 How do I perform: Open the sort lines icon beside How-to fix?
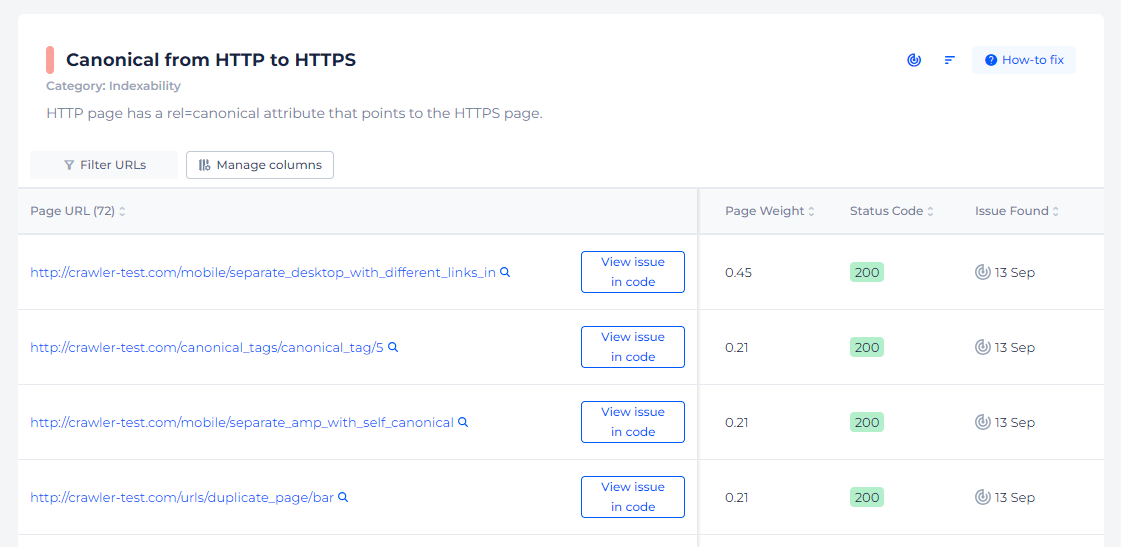click(x=949, y=60)
